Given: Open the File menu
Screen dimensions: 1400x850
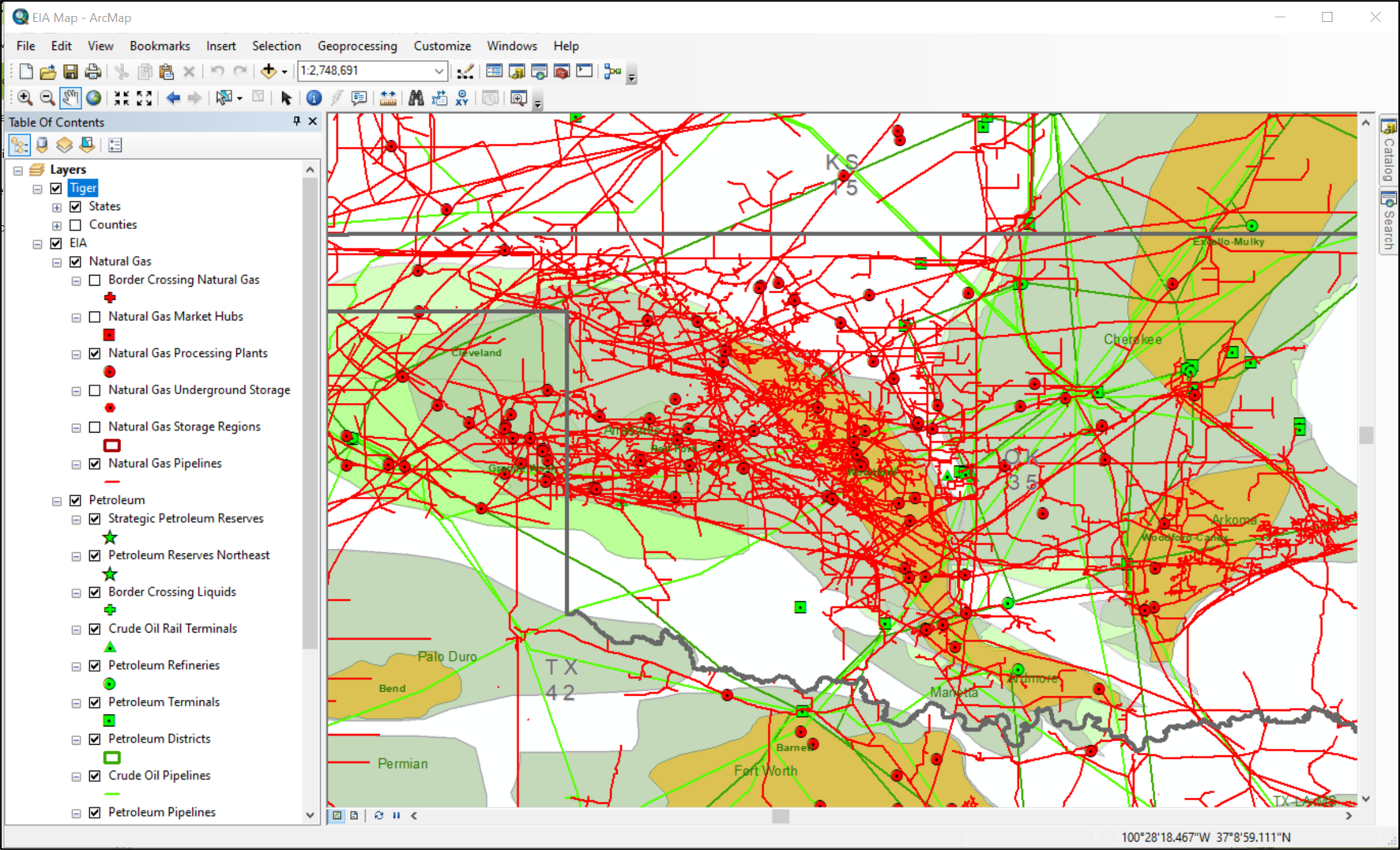Looking at the screenshot, I should click(26, 46).
